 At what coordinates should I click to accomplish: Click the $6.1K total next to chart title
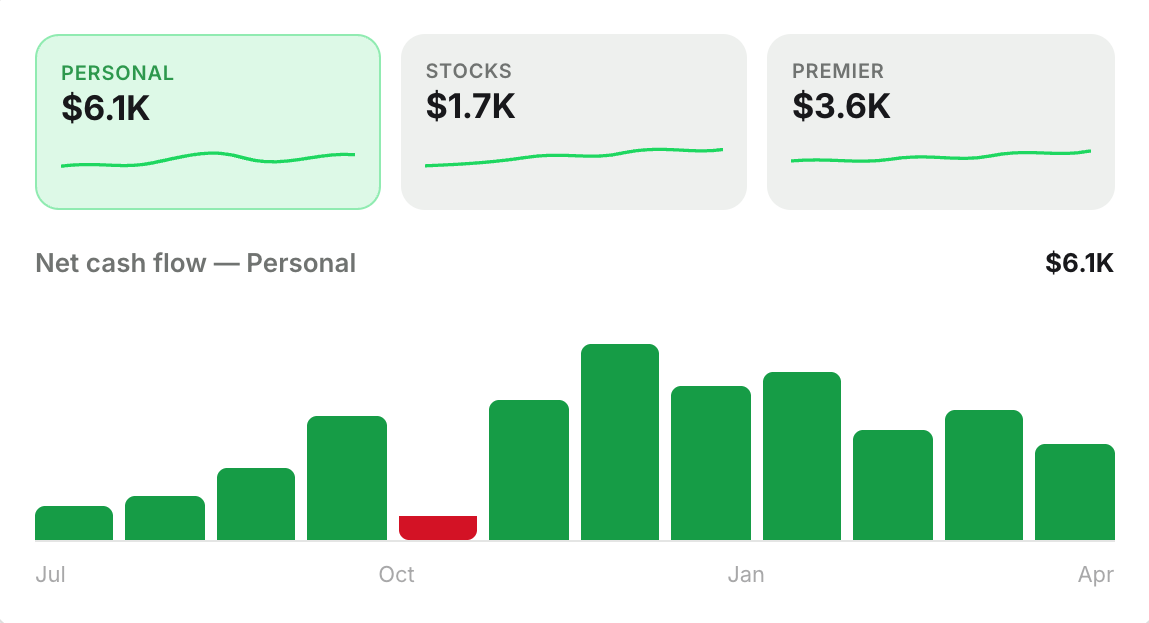[1079, 262]
